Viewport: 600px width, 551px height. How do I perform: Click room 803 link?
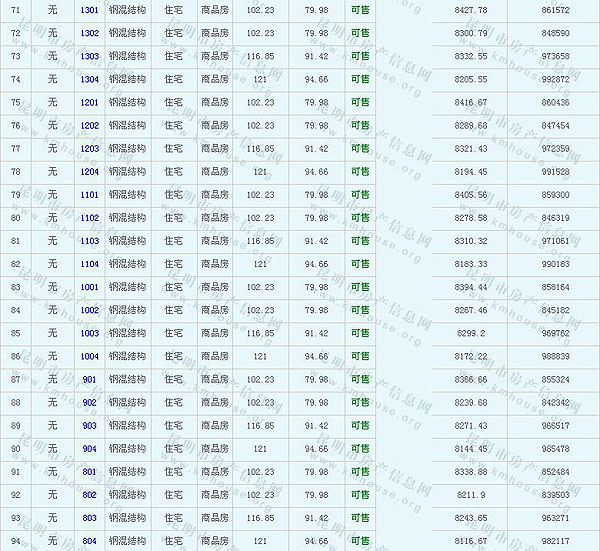[x=89, y=518]
